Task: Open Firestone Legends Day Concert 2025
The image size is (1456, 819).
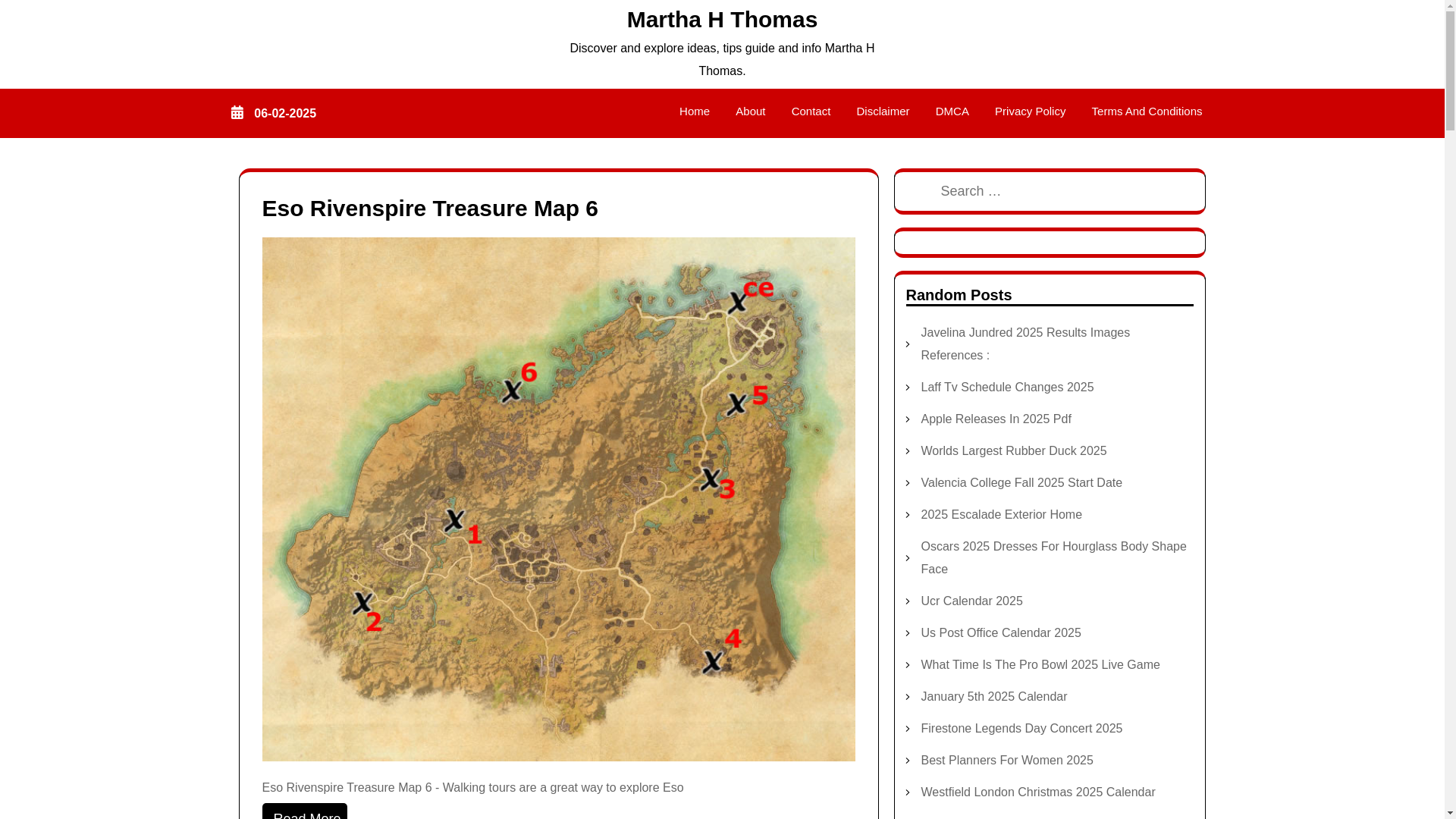Action: tap(1021, 729)
